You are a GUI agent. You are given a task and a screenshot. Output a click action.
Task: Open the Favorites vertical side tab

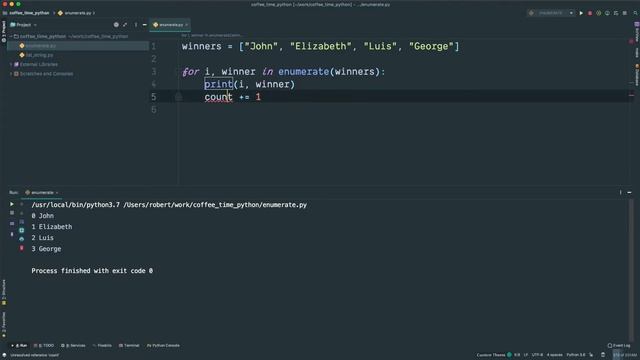click(4, 324)
